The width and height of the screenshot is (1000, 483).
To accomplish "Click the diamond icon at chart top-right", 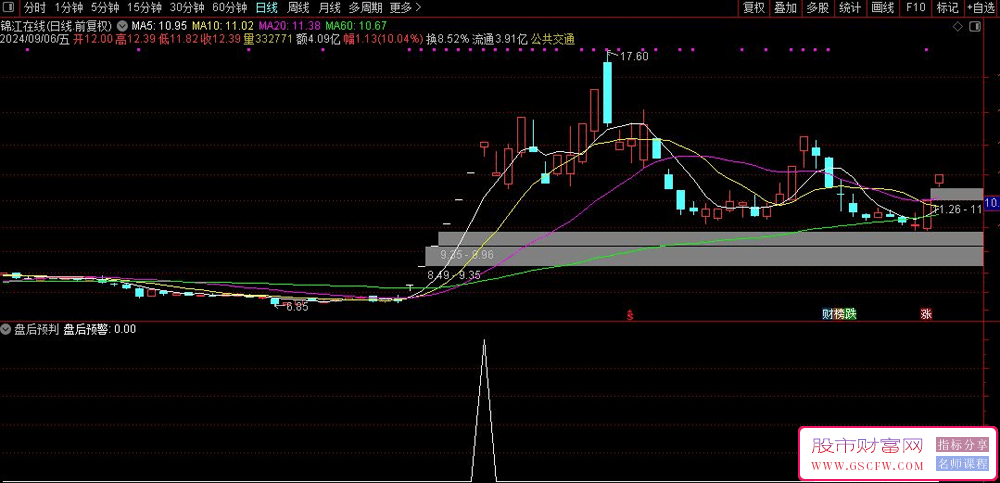I will 957,27.
